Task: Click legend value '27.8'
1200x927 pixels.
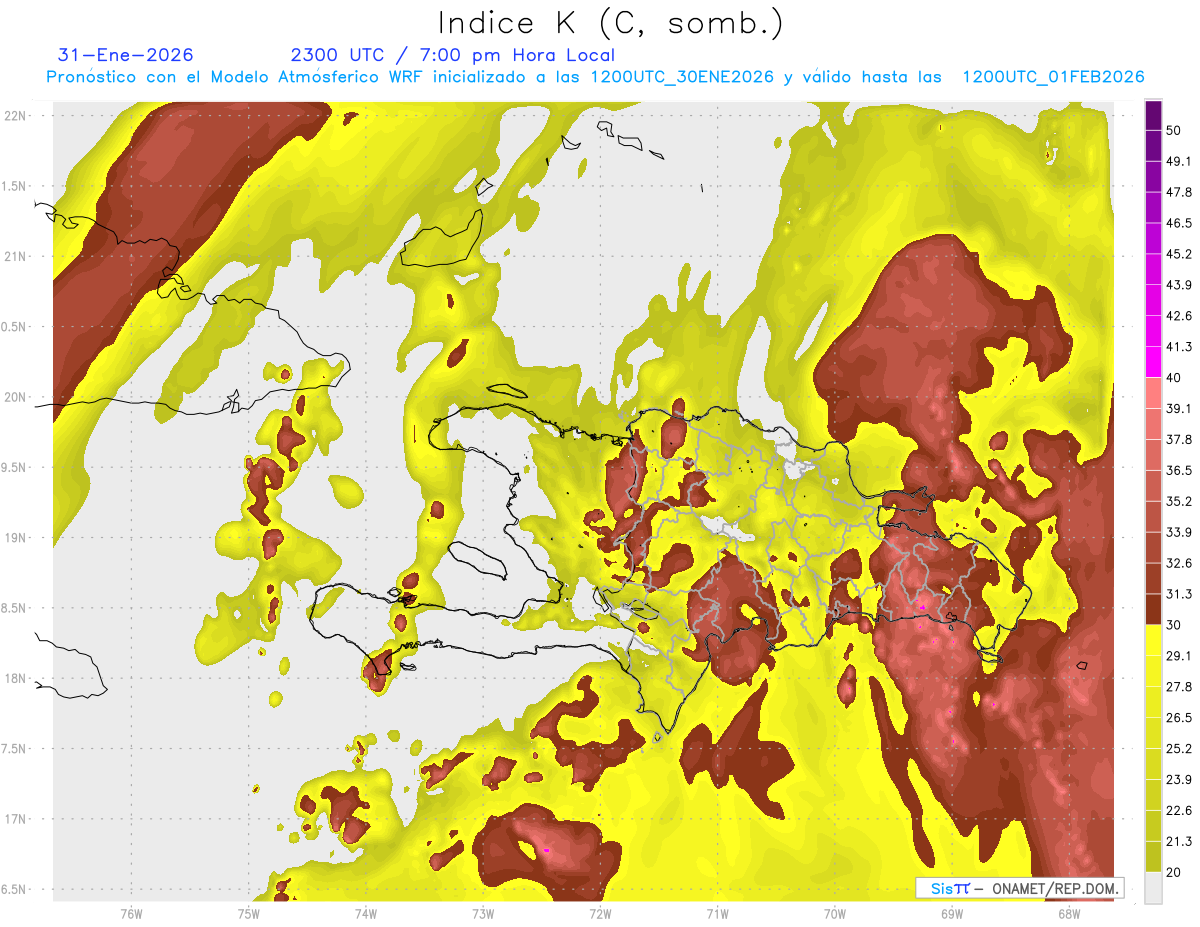Action: tap(1178, 687)
